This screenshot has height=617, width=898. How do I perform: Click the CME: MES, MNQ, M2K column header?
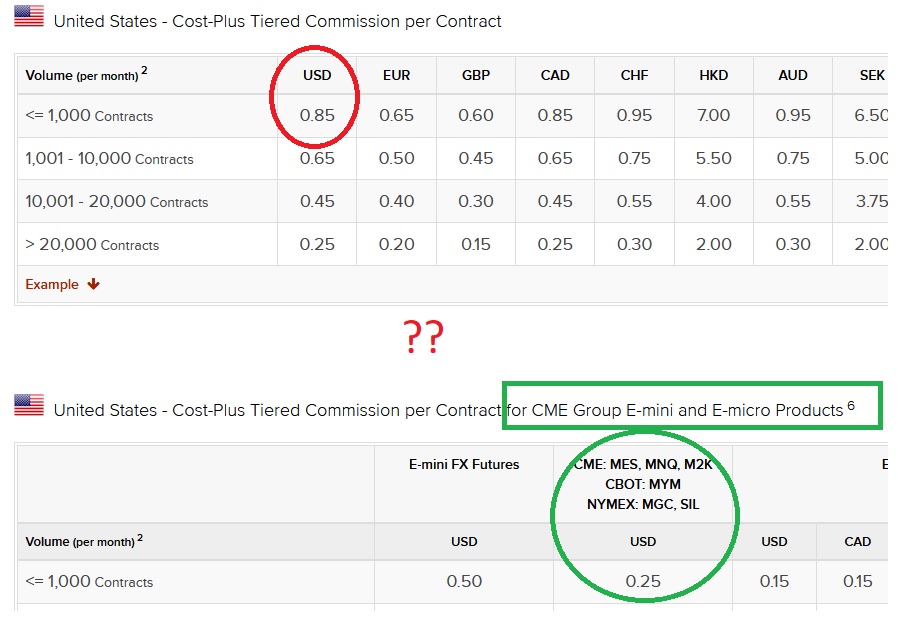tap(643, 465)
